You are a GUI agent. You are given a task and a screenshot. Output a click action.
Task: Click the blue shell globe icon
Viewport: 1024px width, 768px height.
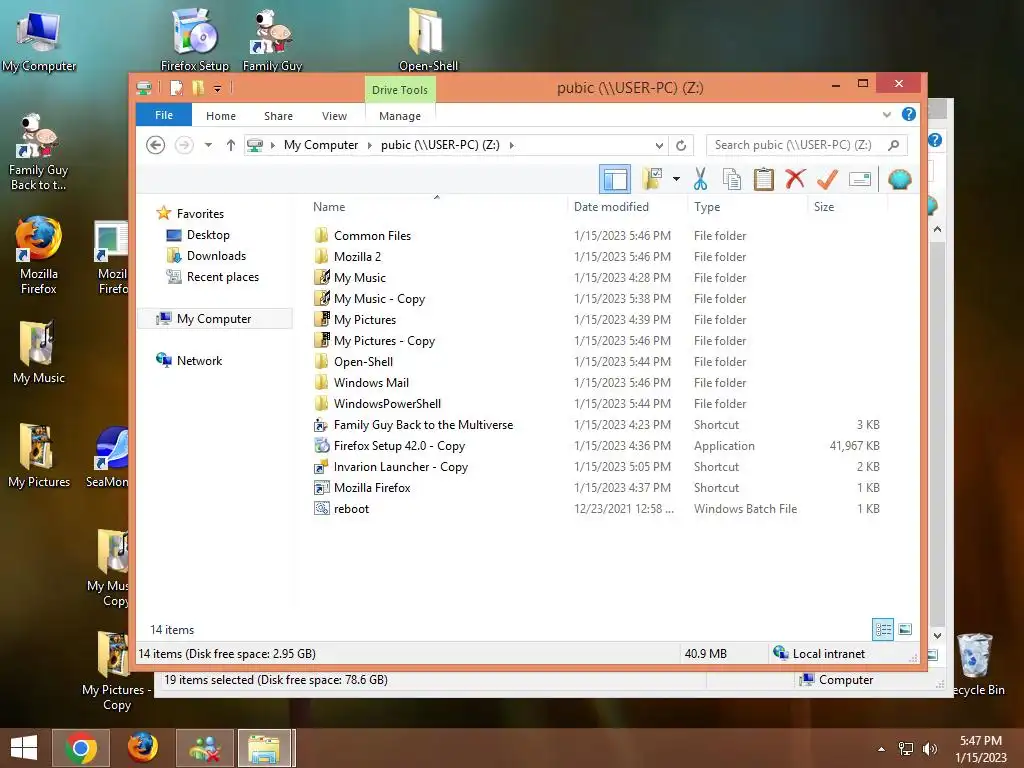click(899, 179)
